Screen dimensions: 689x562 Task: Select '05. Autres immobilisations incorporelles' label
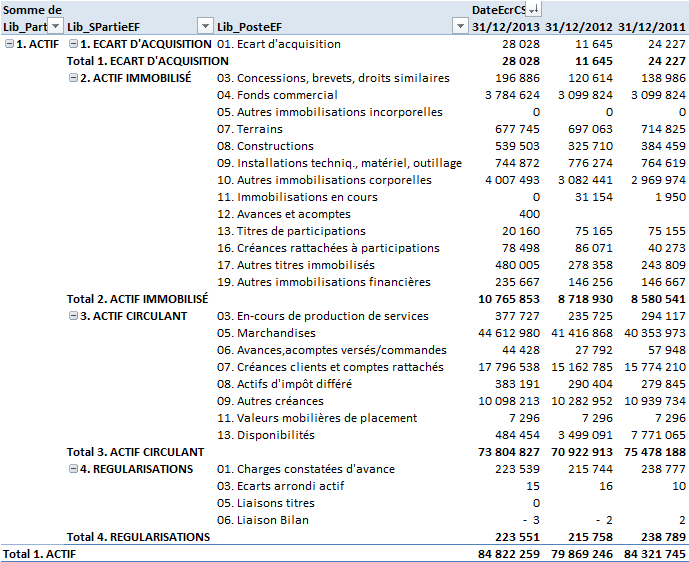330,112
